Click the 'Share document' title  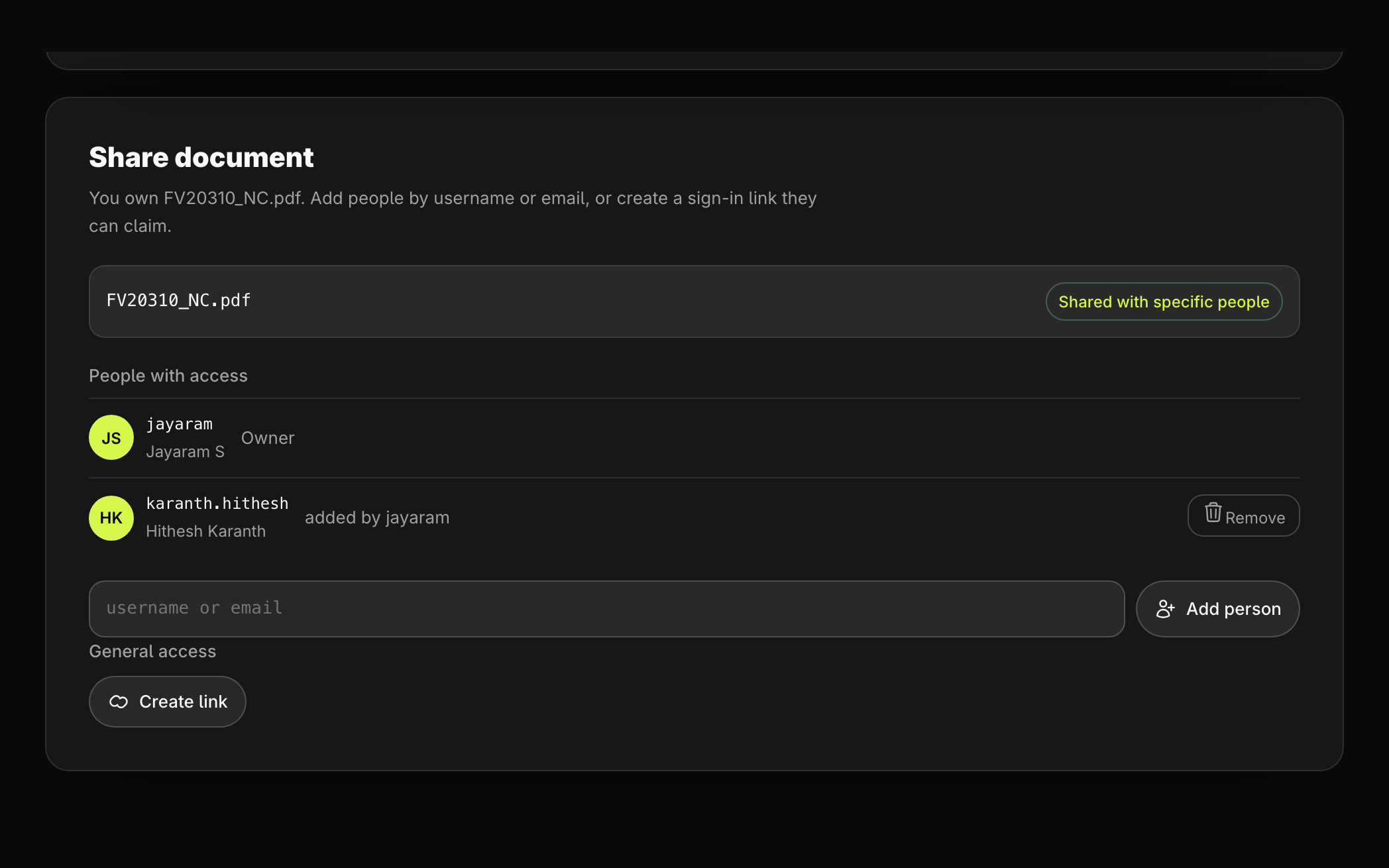tap(201, 158)
